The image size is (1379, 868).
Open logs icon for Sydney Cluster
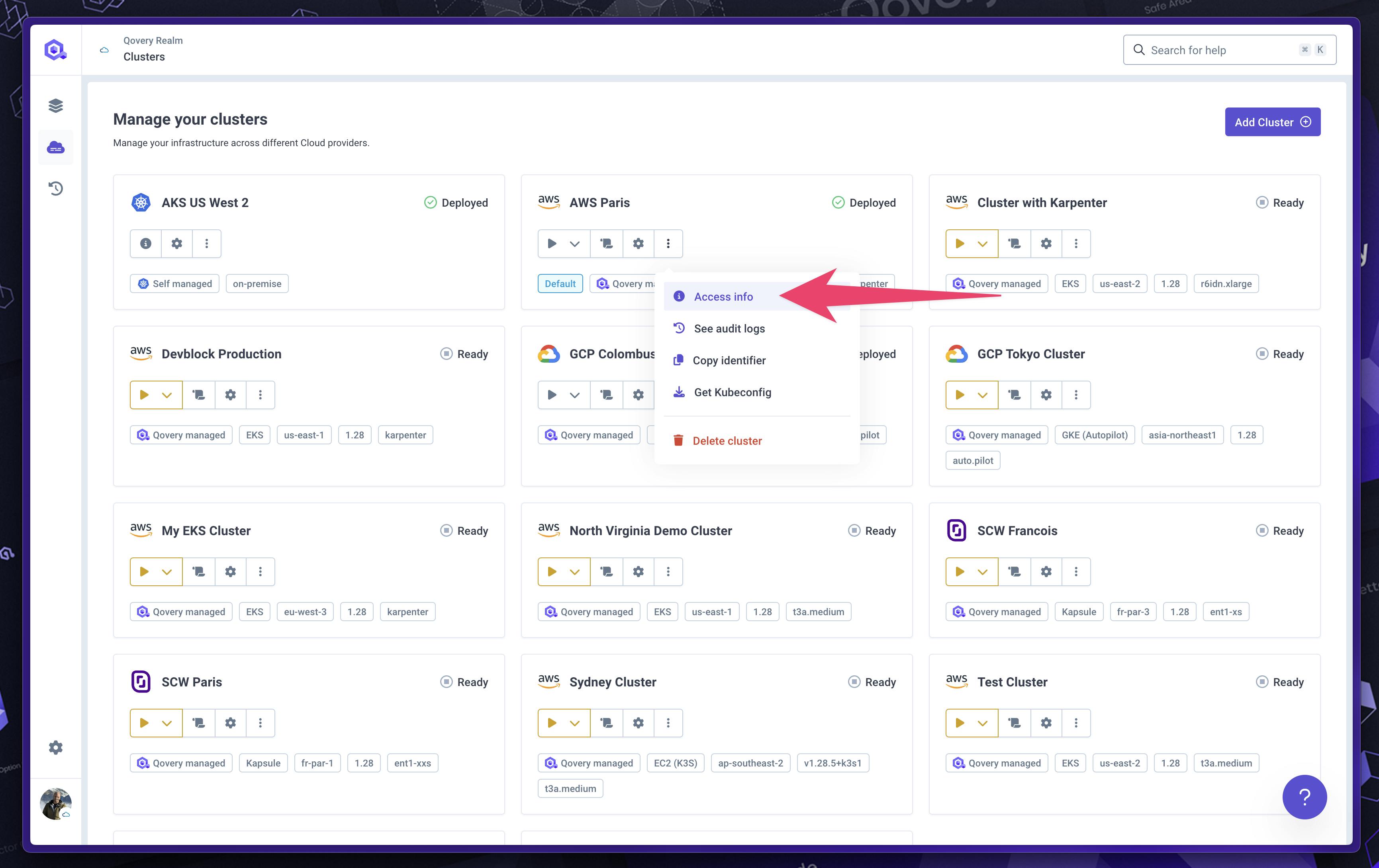point(607,723)
